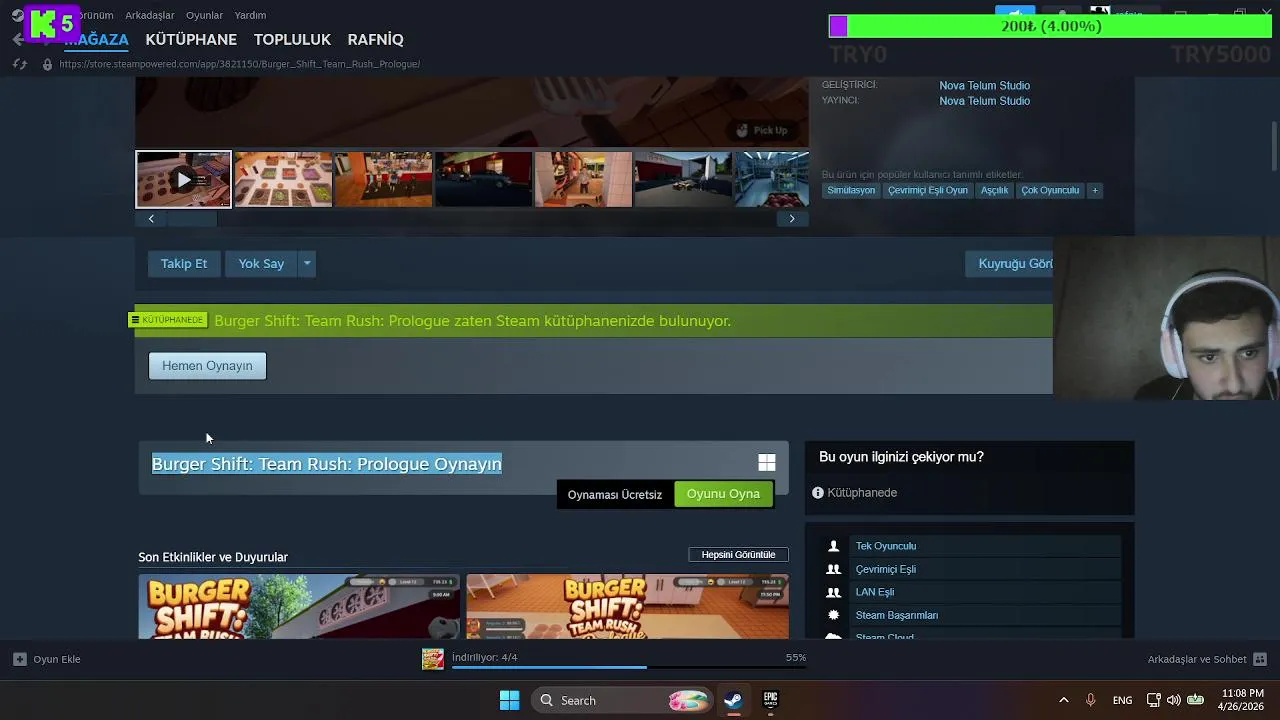Switch to the KÜTÜPHANE tab
Image resolution: width=1280 pixels, height=720 pixels.
[191, 39]
